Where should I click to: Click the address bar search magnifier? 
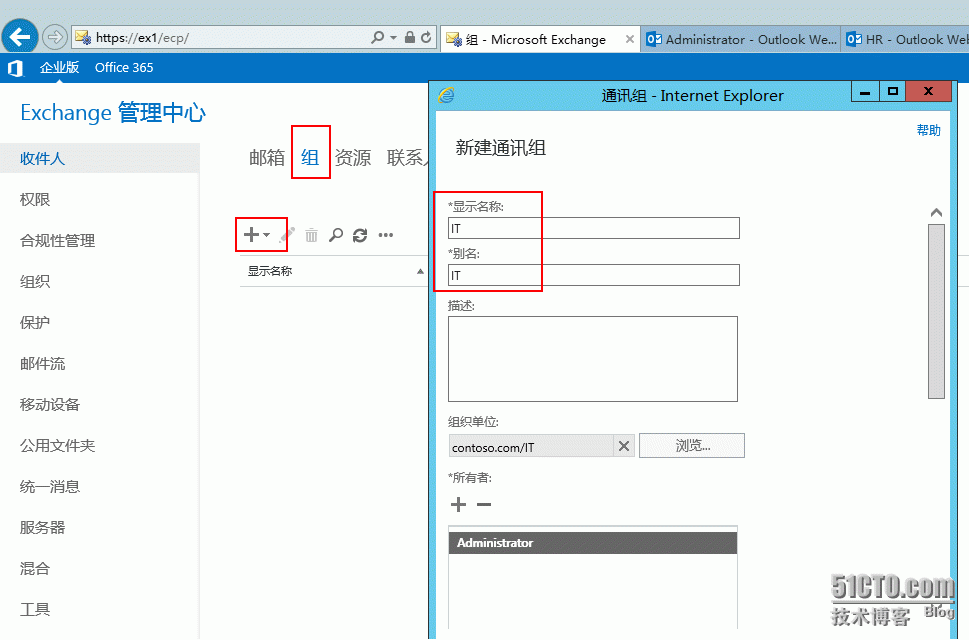click(x=377, y=37)
